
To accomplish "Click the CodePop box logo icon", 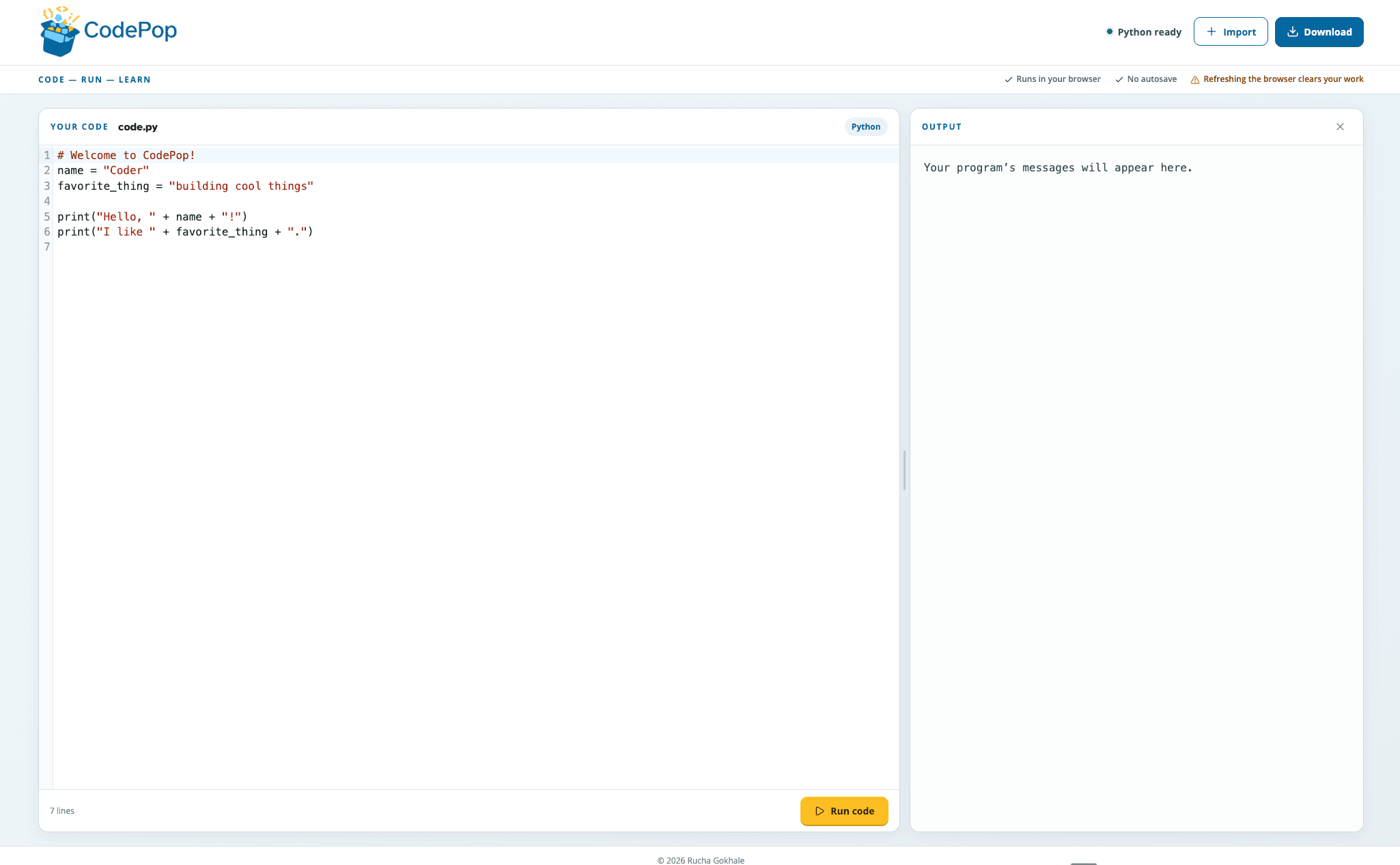I will pos(60,31).
